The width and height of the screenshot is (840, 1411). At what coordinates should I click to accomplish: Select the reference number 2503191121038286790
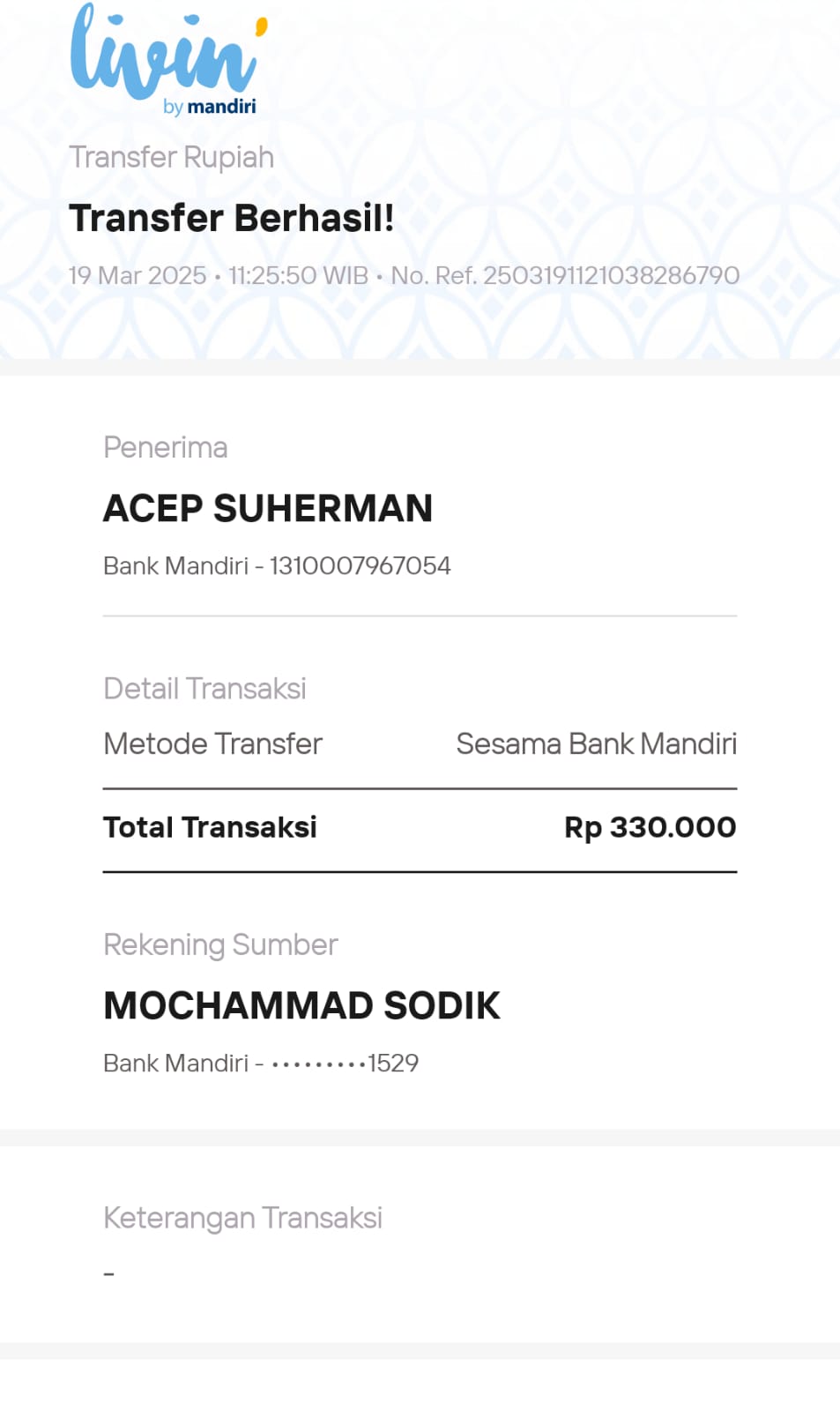click(611, 275)
